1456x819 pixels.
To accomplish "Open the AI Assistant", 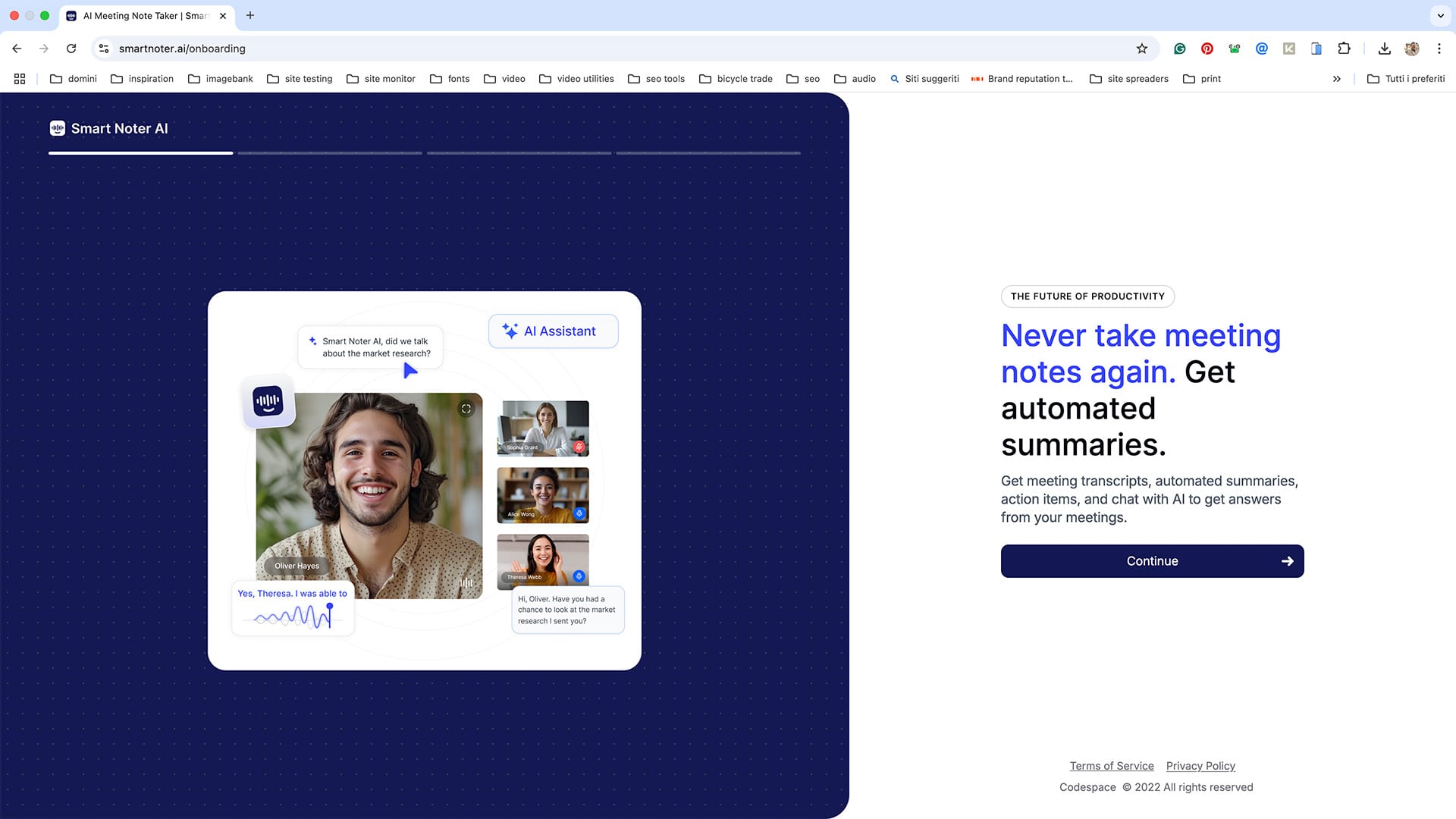I will point(553,331).
